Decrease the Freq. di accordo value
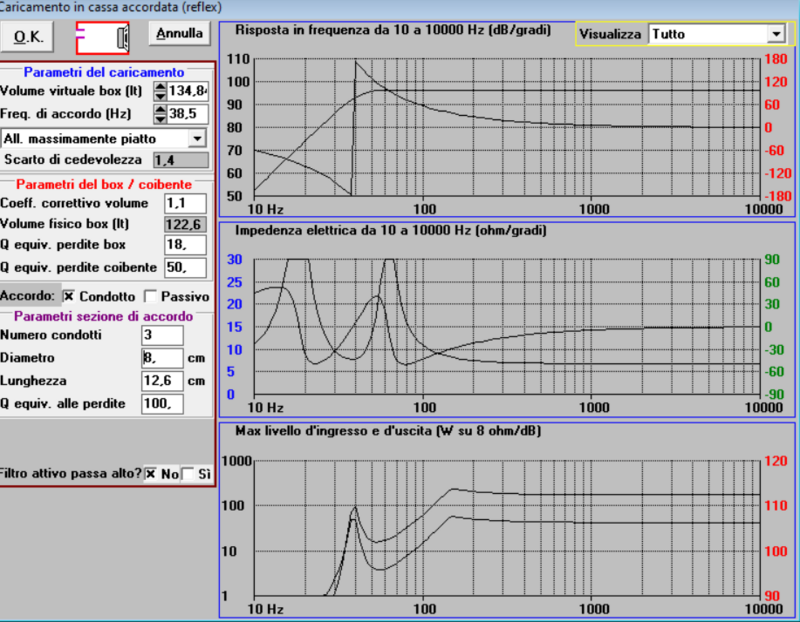Screen dimensions: 800x622 (160, 119)
